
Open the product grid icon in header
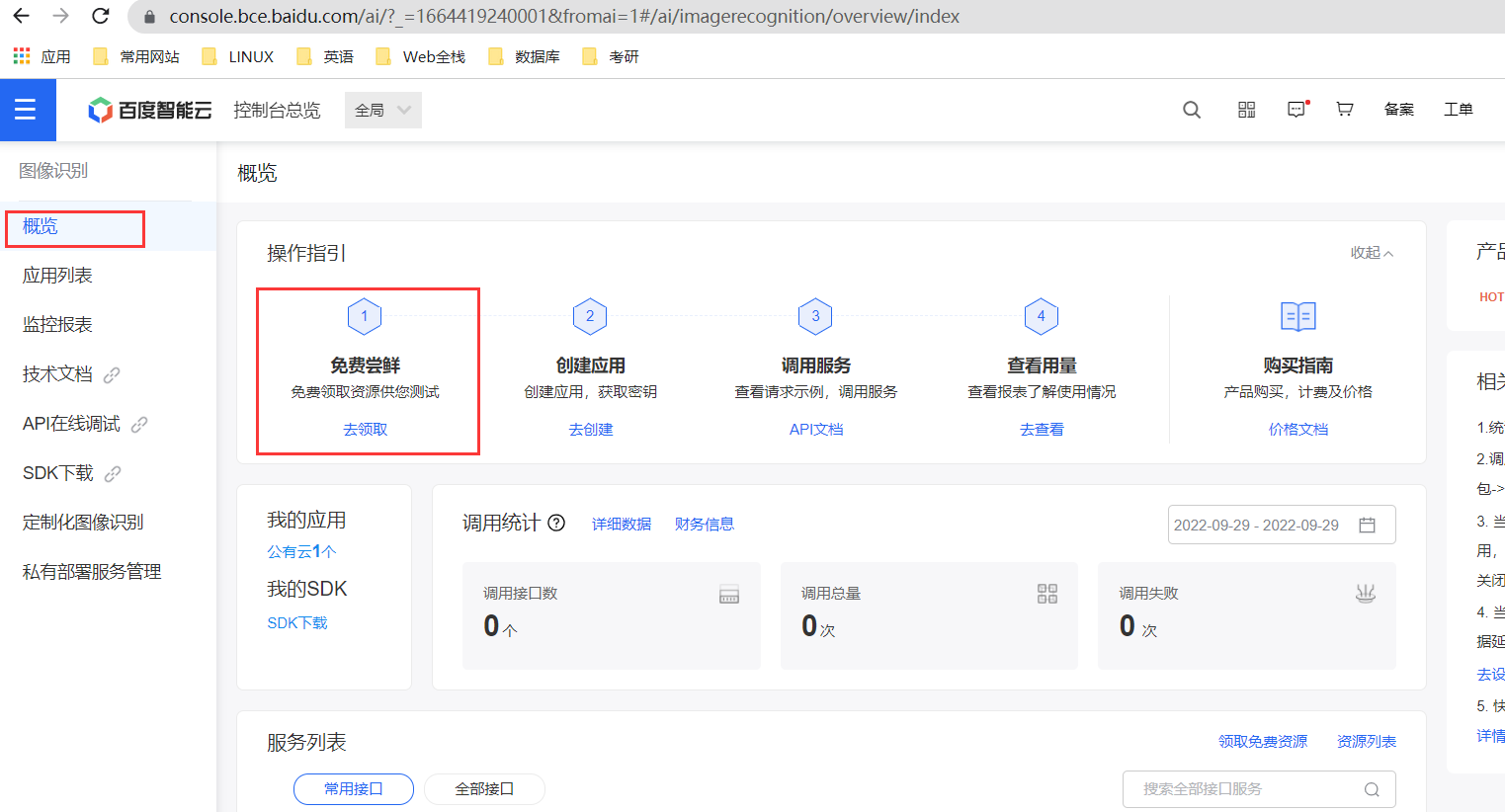point(1247,110)
